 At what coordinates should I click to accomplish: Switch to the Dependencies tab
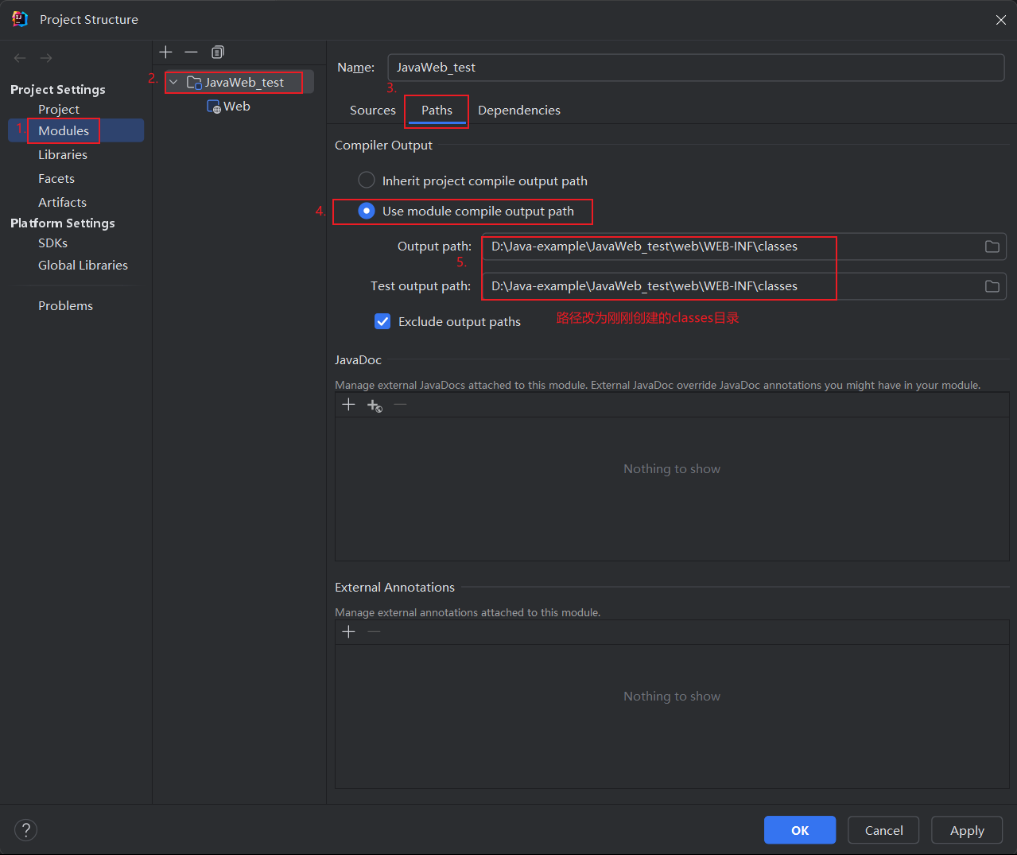519,110
